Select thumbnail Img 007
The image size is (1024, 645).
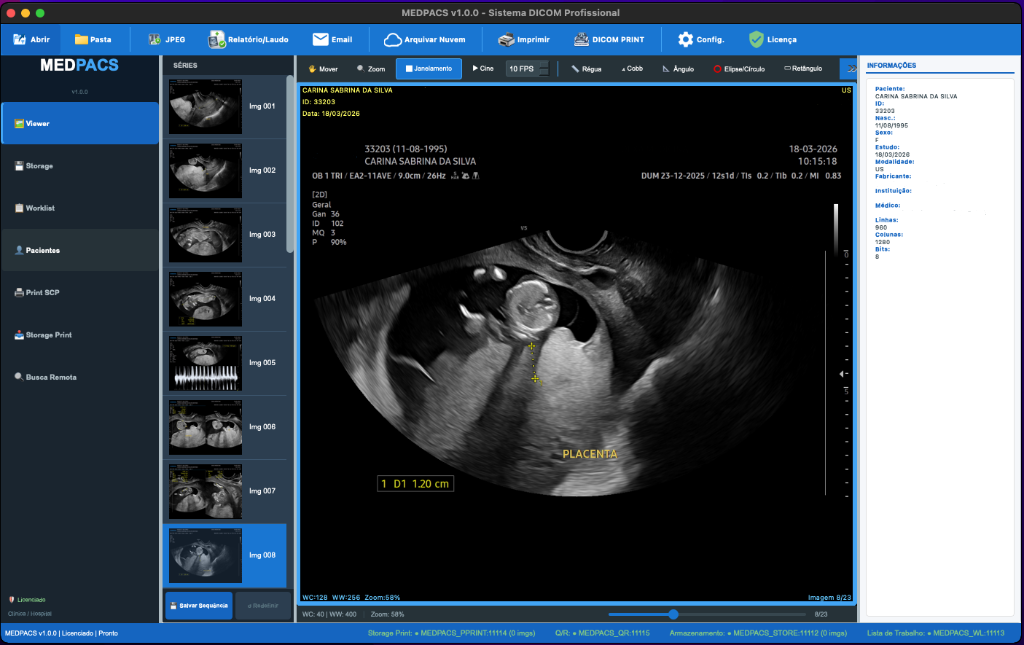point(225,491)
